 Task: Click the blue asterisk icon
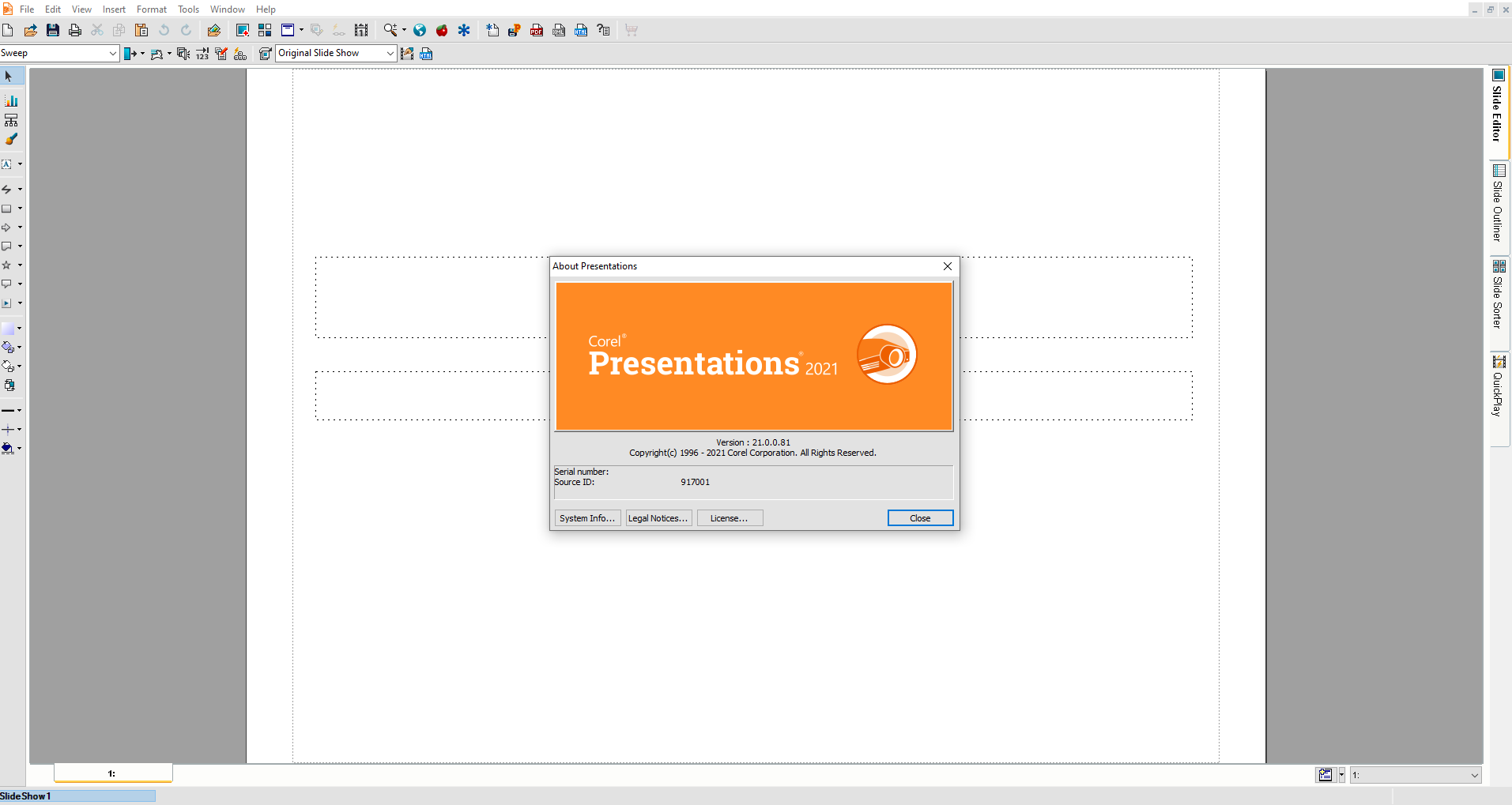pos(464,30)
